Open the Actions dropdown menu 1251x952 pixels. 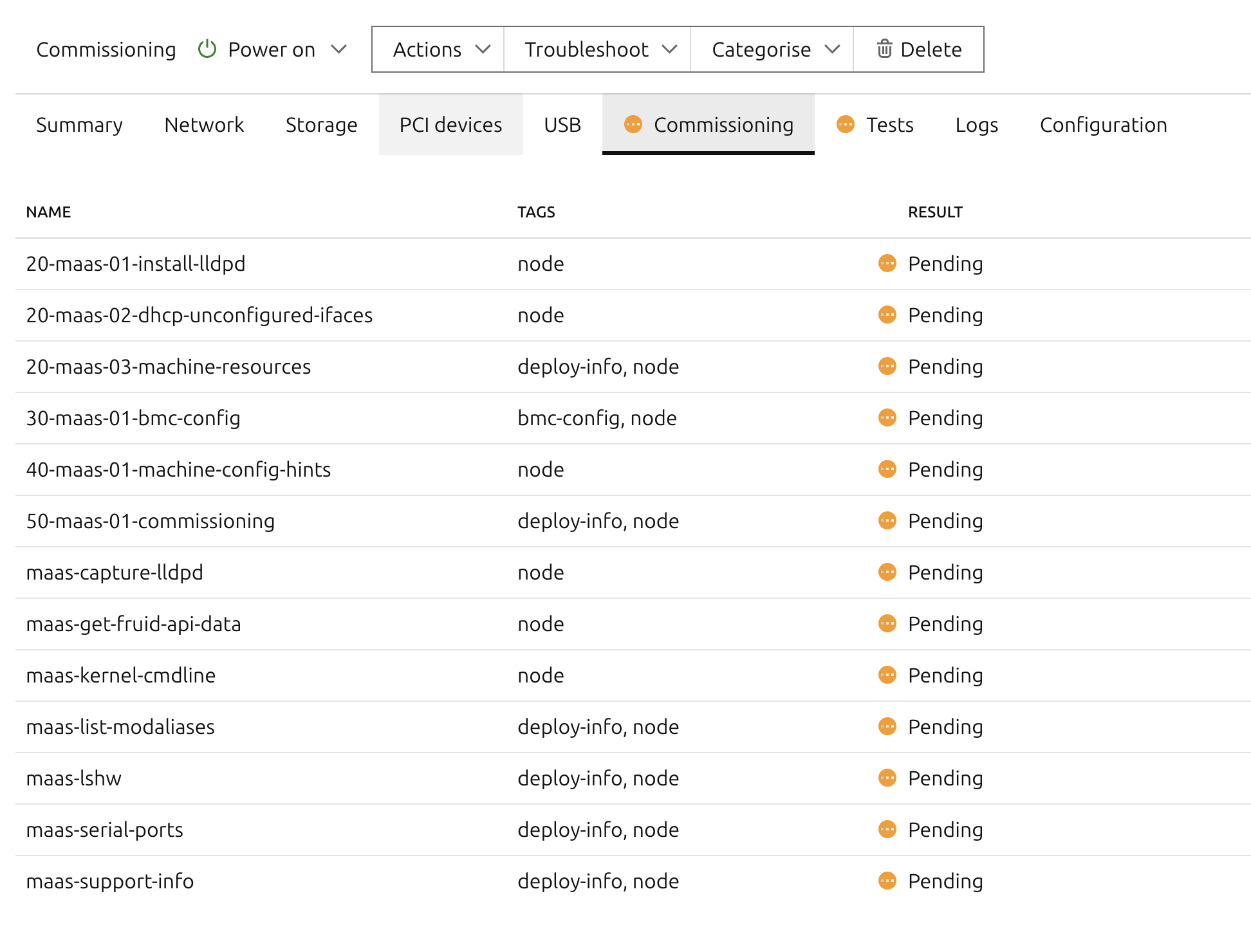440,49
